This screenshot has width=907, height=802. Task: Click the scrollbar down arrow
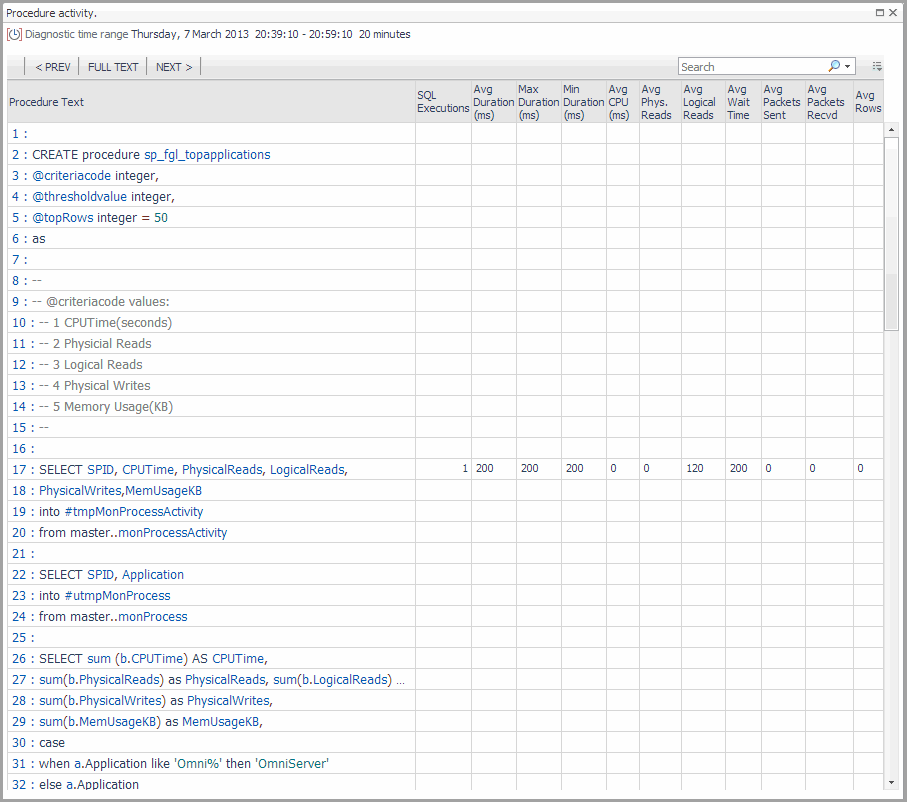tap(892, 782)
